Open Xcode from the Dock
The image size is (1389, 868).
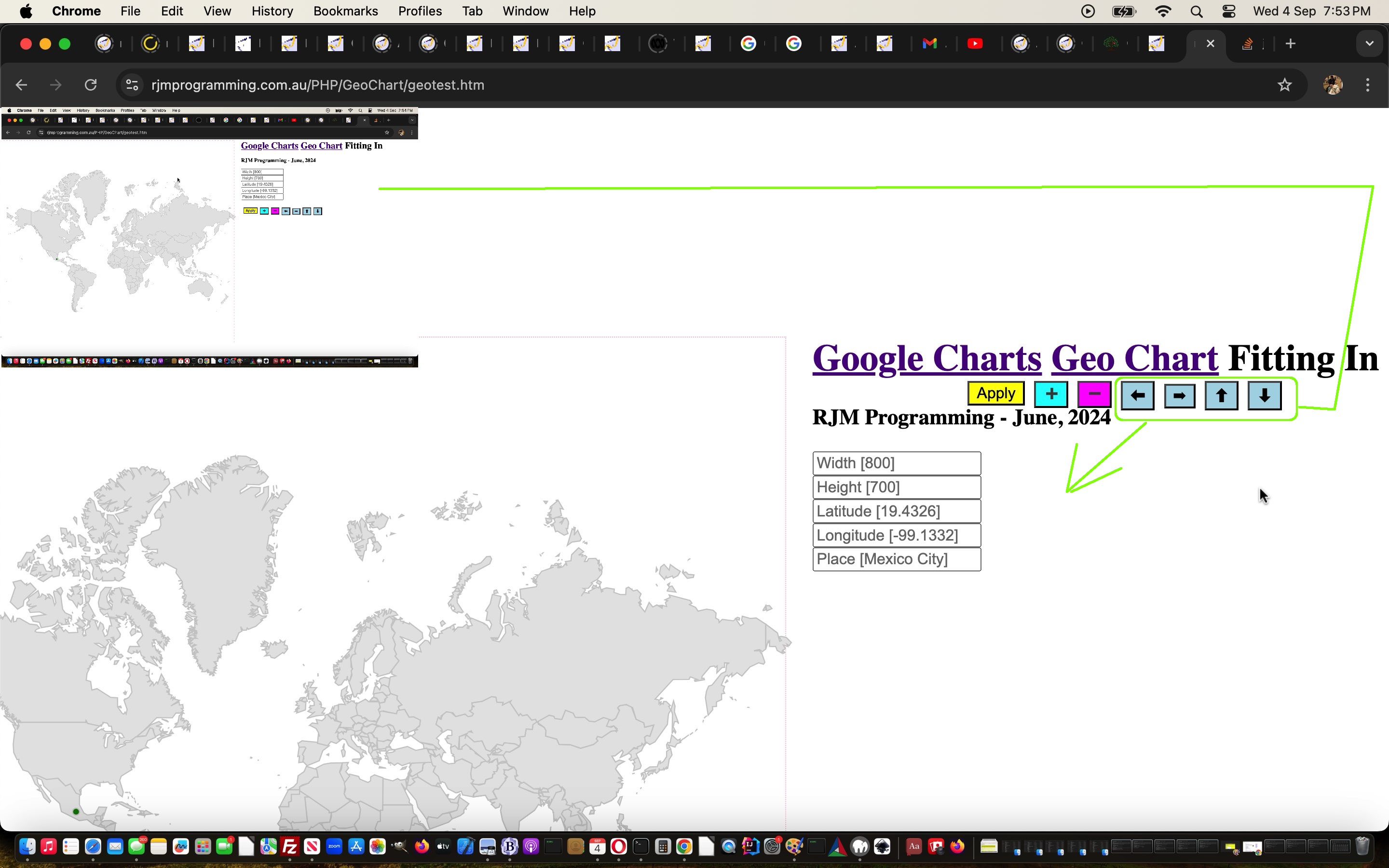(x=465, y=846)
